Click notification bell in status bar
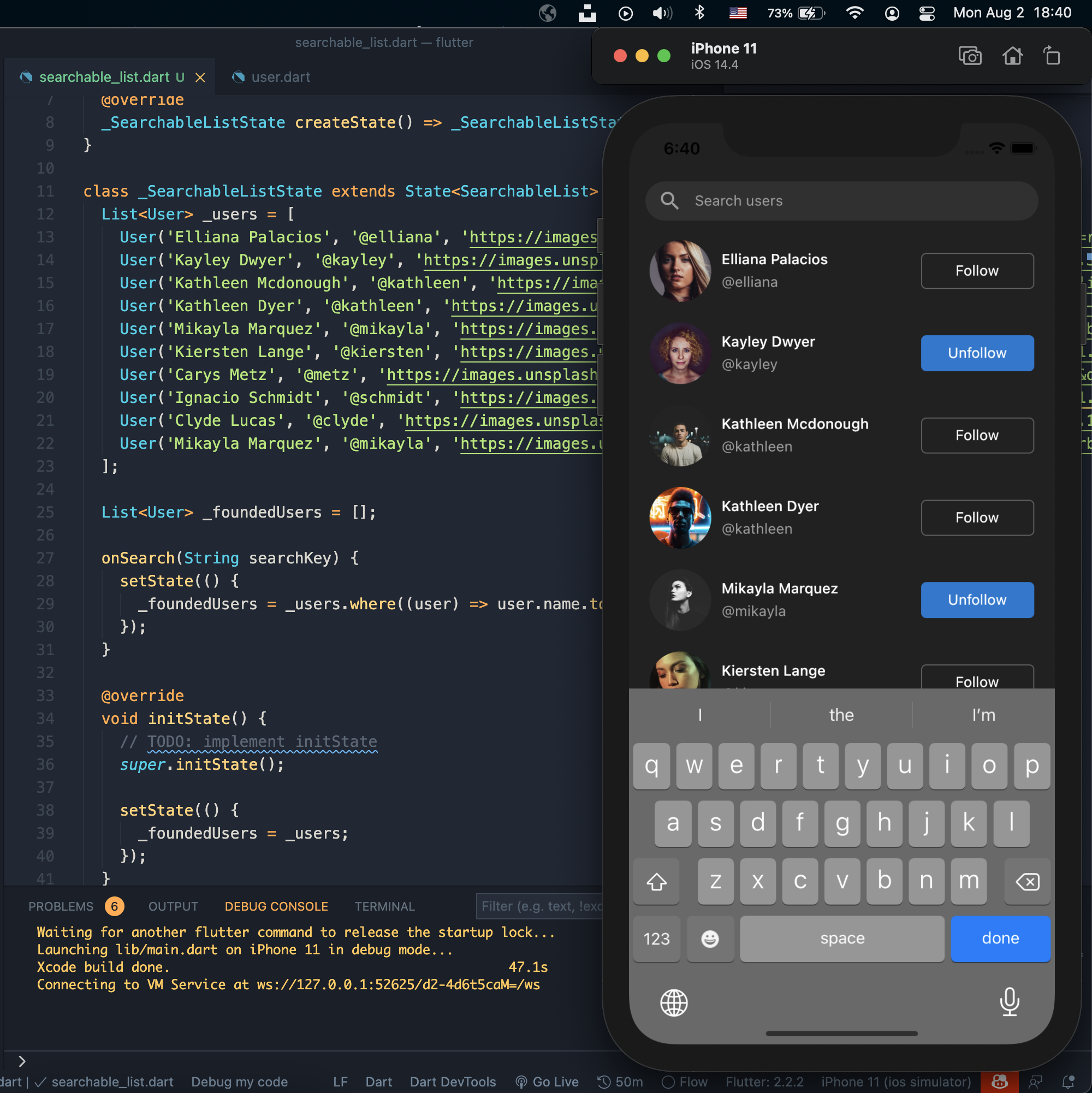Screen dimensions: 1092x1093 [1067, 1082]
